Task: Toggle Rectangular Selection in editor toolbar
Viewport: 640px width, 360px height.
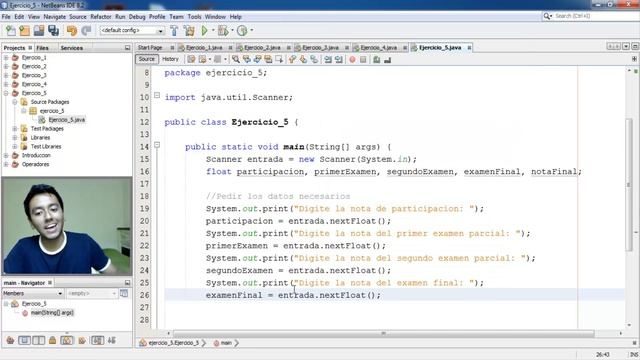Action: [279, 60]
